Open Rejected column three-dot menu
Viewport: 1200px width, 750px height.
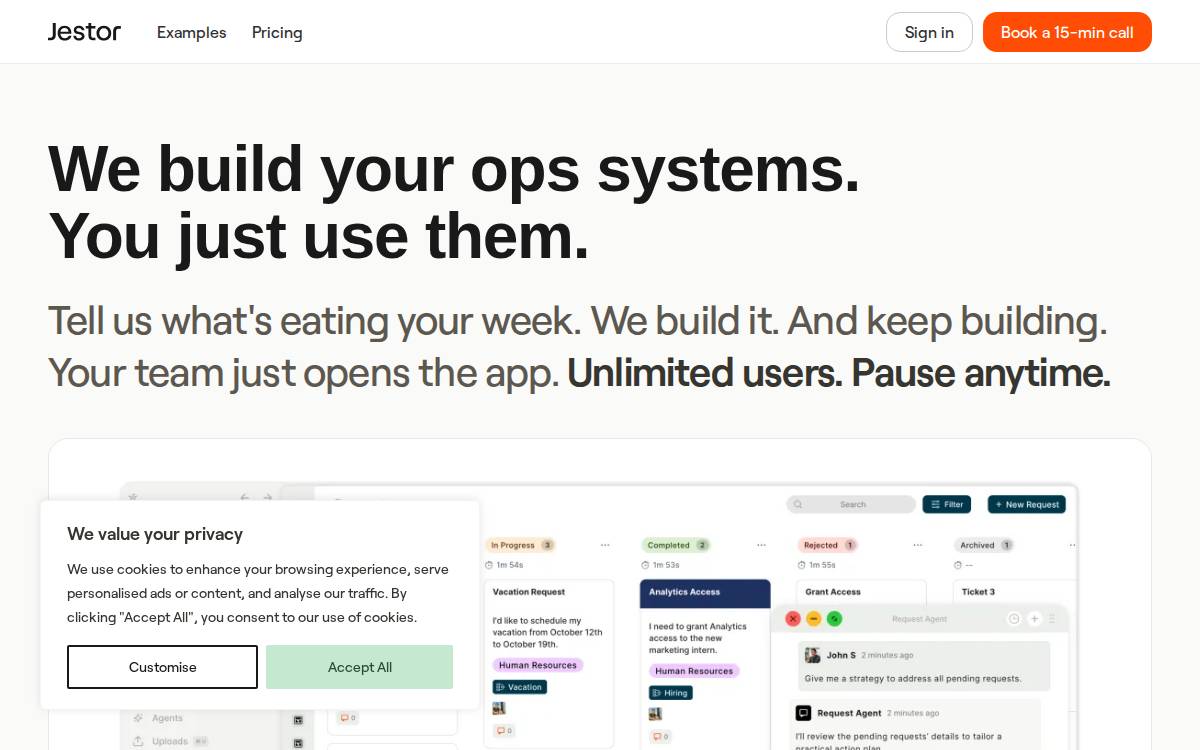pos(917,545)
